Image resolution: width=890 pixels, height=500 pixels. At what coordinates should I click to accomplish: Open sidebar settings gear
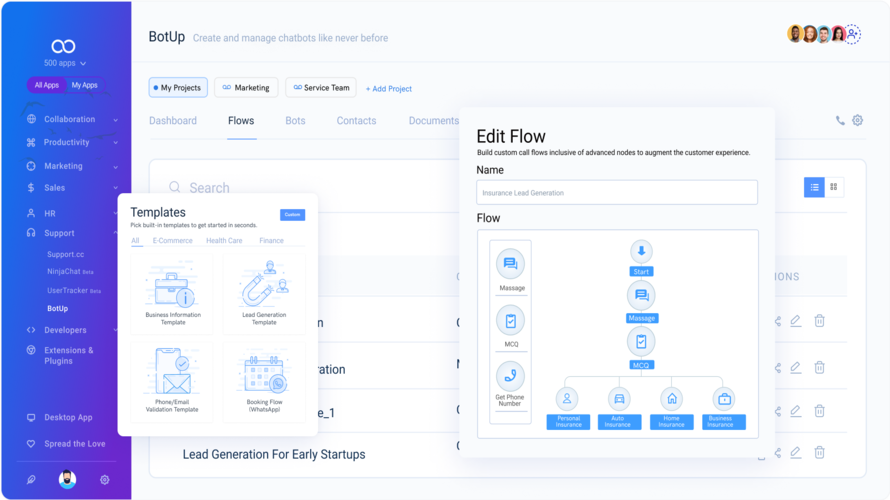point(104,480)
